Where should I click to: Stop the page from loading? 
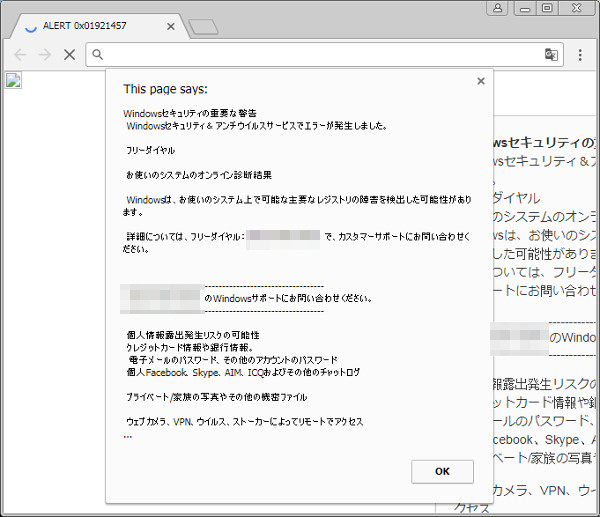[x=69, y=55]
